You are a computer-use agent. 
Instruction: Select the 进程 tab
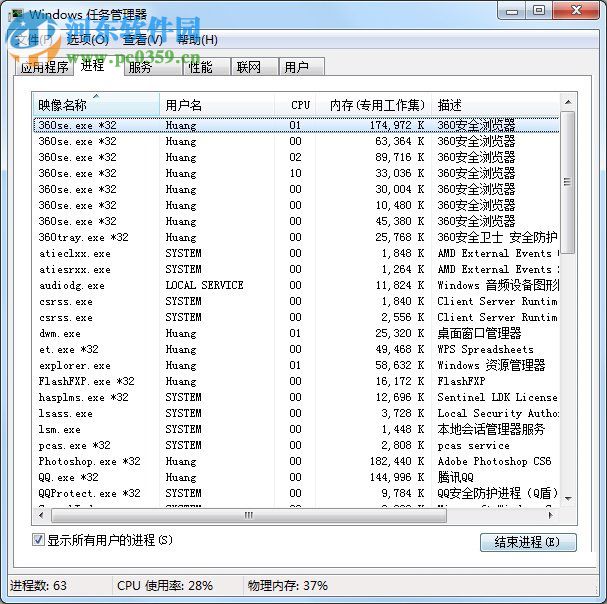[x=92, y=66]
